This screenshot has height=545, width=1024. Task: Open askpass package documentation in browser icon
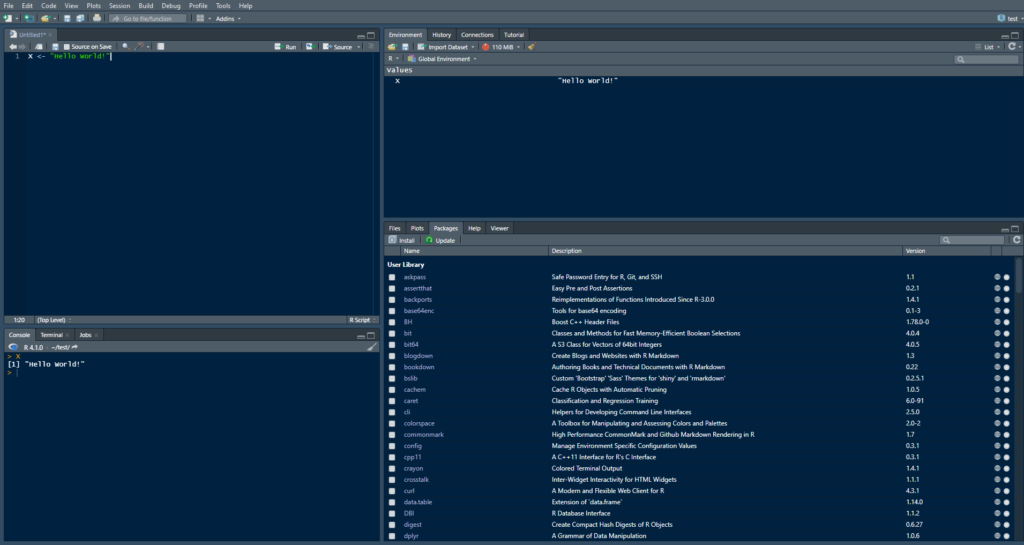point(997,277)
